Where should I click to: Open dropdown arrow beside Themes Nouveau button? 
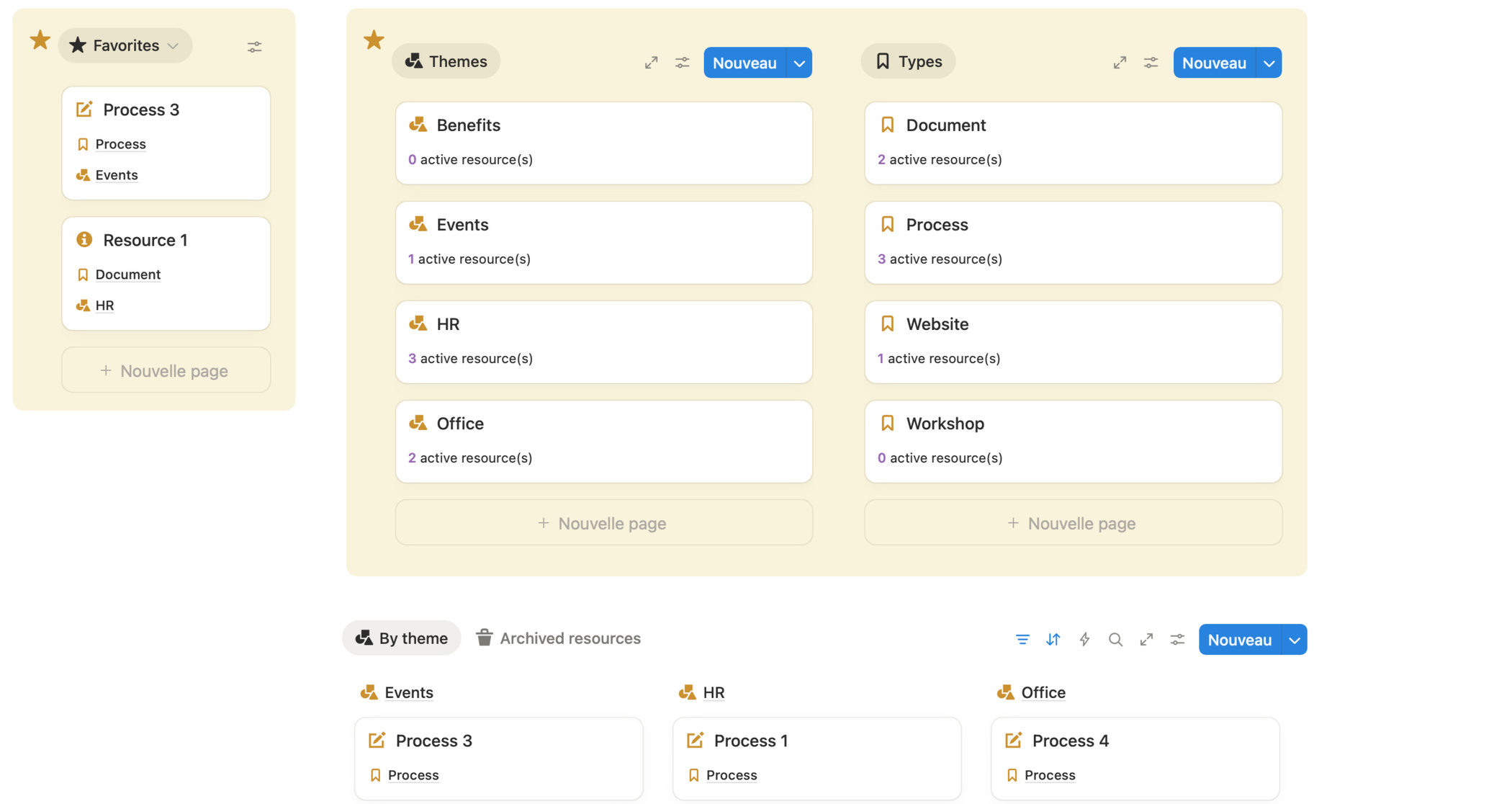tap(799, 63)
